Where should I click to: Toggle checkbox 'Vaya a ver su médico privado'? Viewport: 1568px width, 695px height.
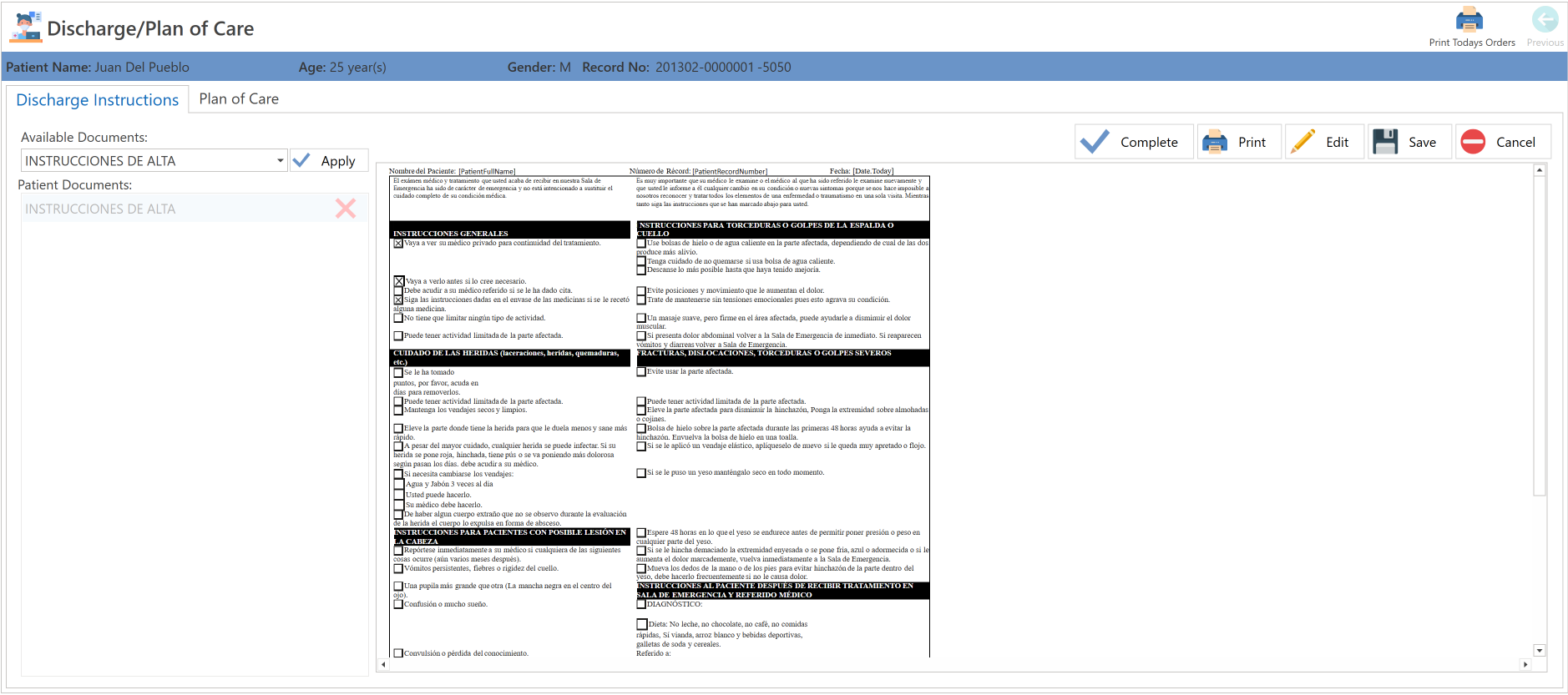tap(398, 244)
